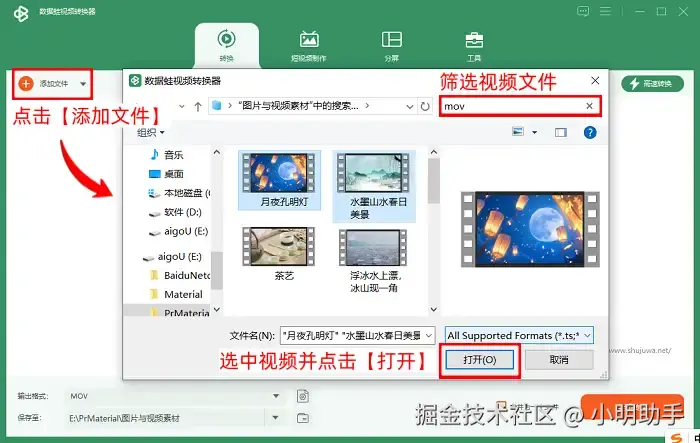Click the up-arrow parent folder button

click(x=198, y=106)
